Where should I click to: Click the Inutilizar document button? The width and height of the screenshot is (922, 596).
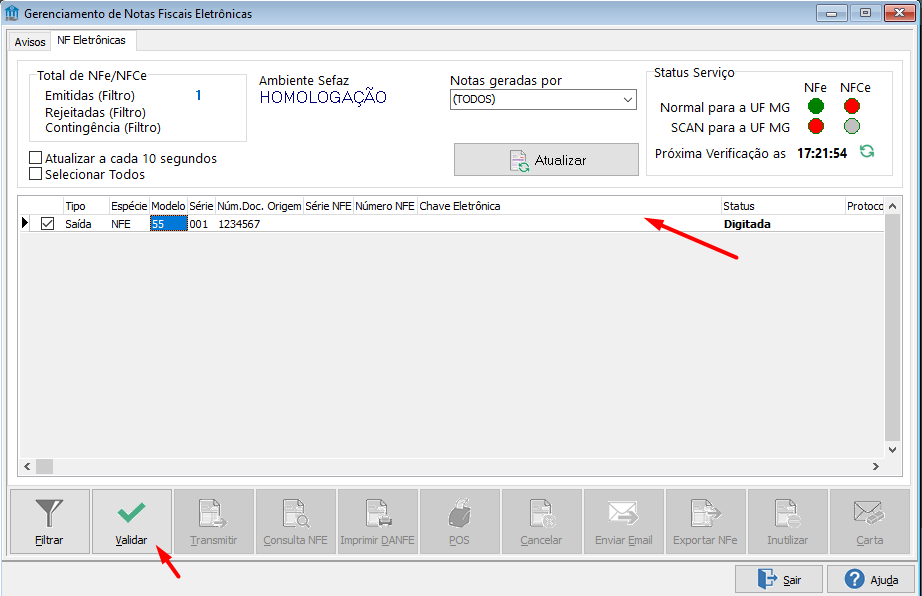tap(787, 521)
